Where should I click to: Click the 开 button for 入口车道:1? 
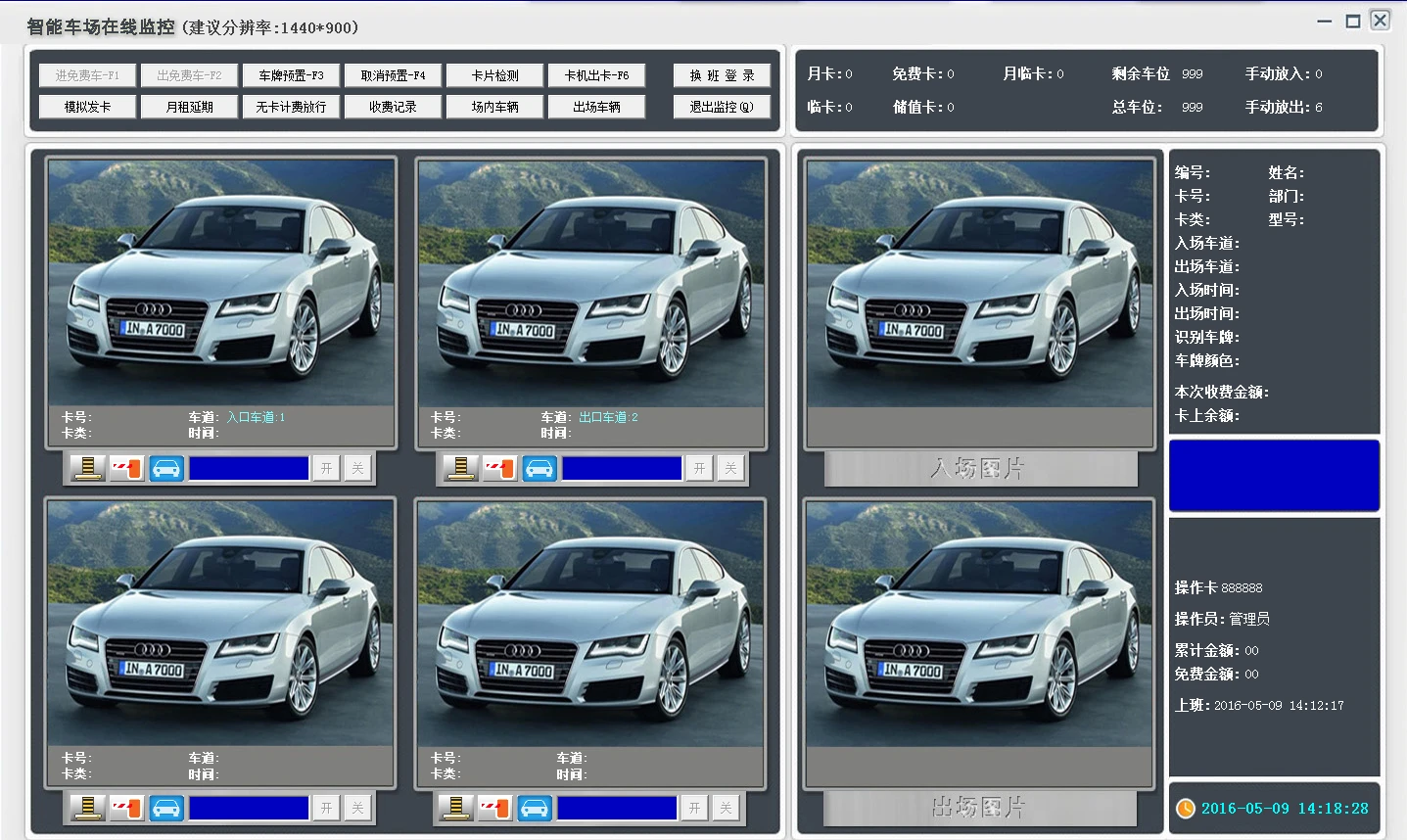(327, 468)
